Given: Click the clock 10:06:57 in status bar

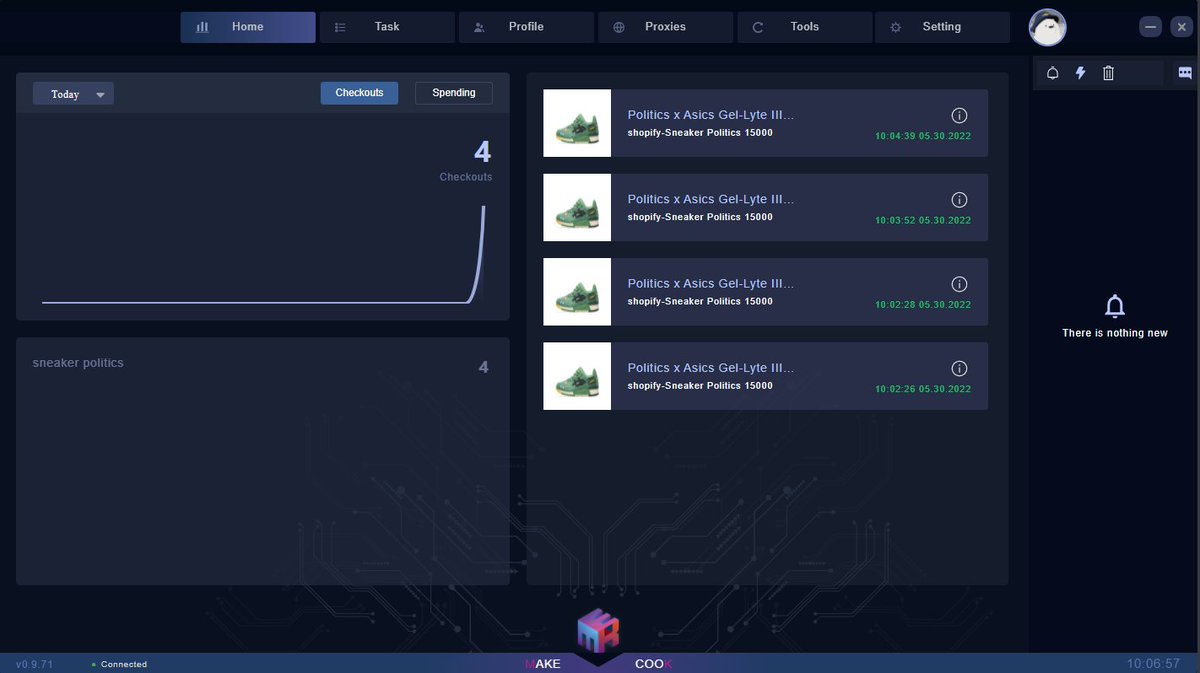Looking at the screenshot, I should pyautogui.click(x=1153, y=663).
